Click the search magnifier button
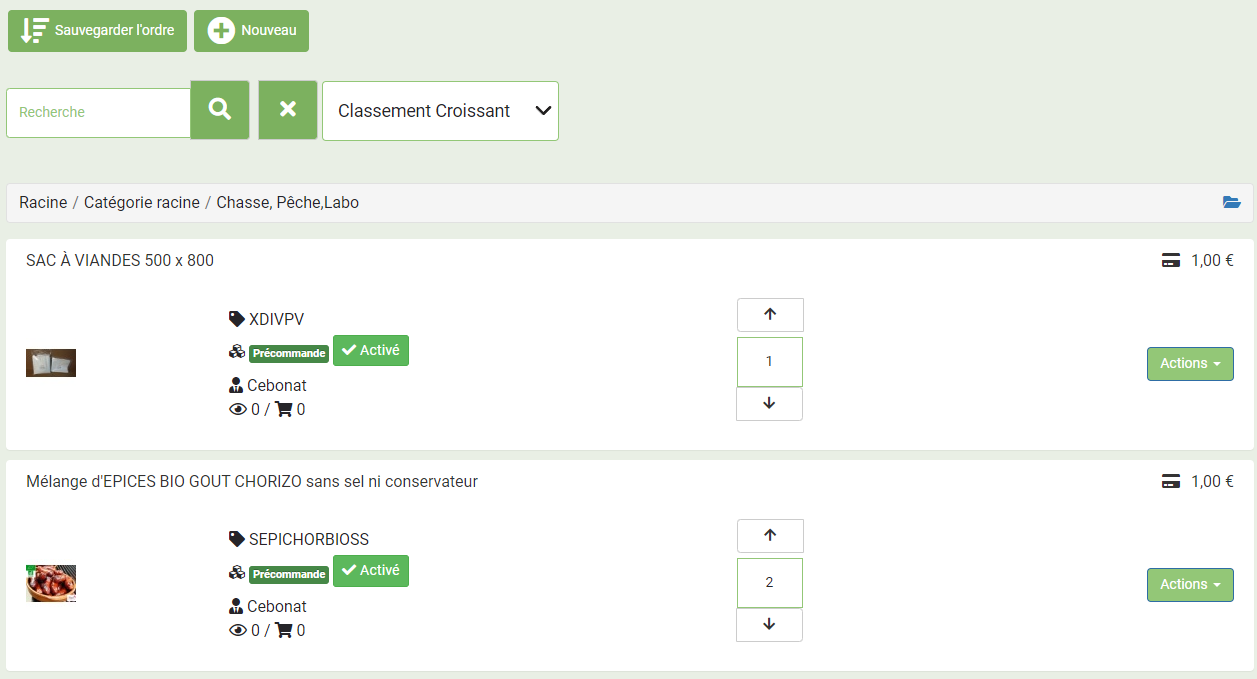The image size is (1257, 679). pos(220,110)
